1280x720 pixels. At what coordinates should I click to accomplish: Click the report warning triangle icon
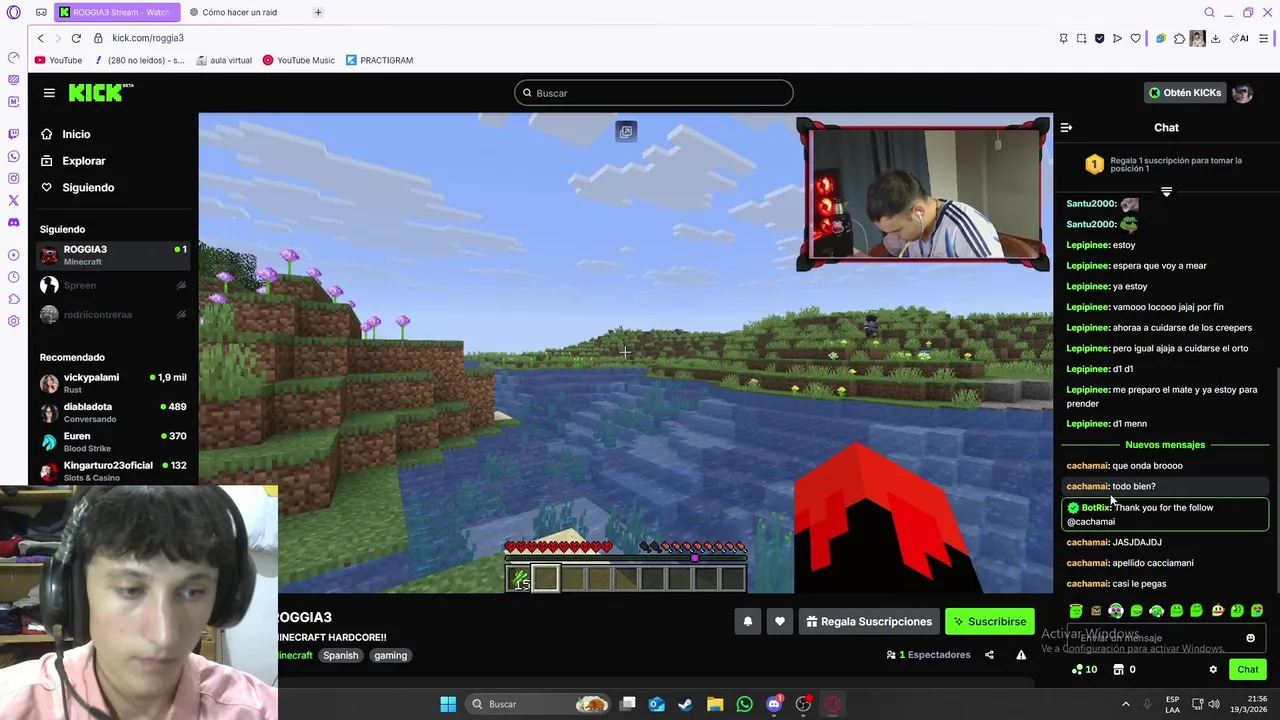click(1021, 655)
